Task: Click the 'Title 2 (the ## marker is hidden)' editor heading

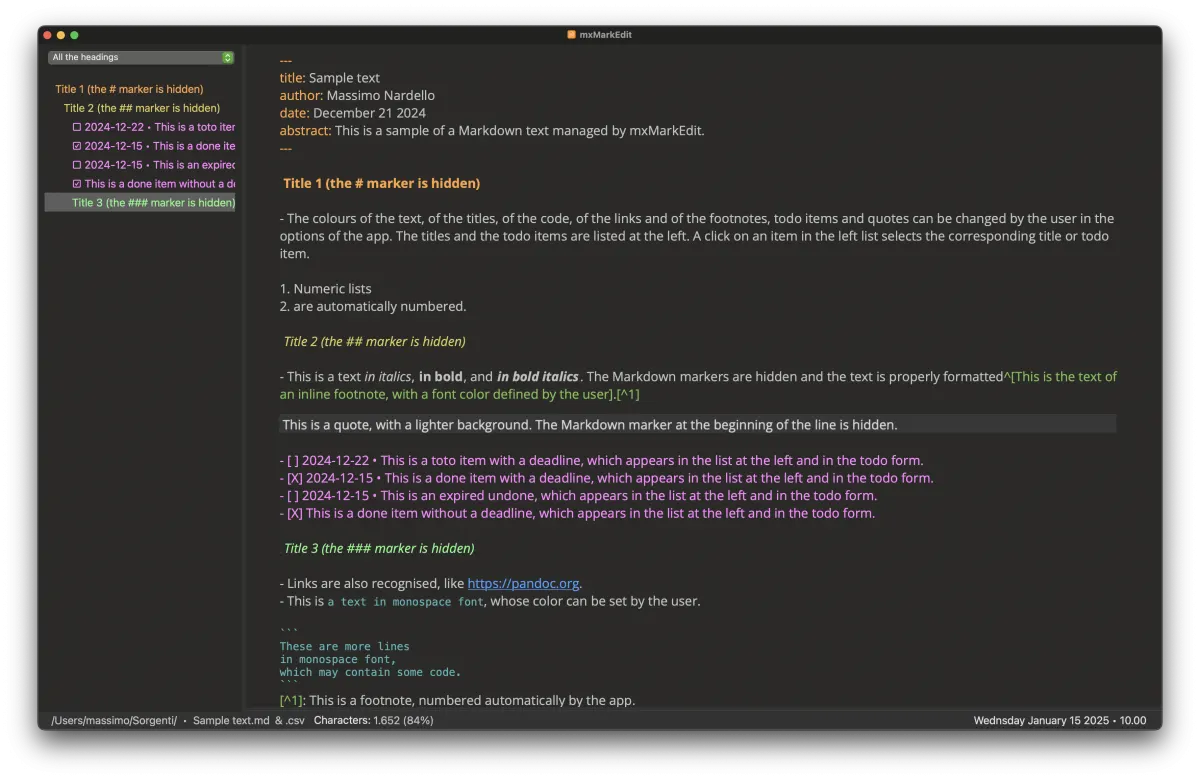Action: pos(374,341)
